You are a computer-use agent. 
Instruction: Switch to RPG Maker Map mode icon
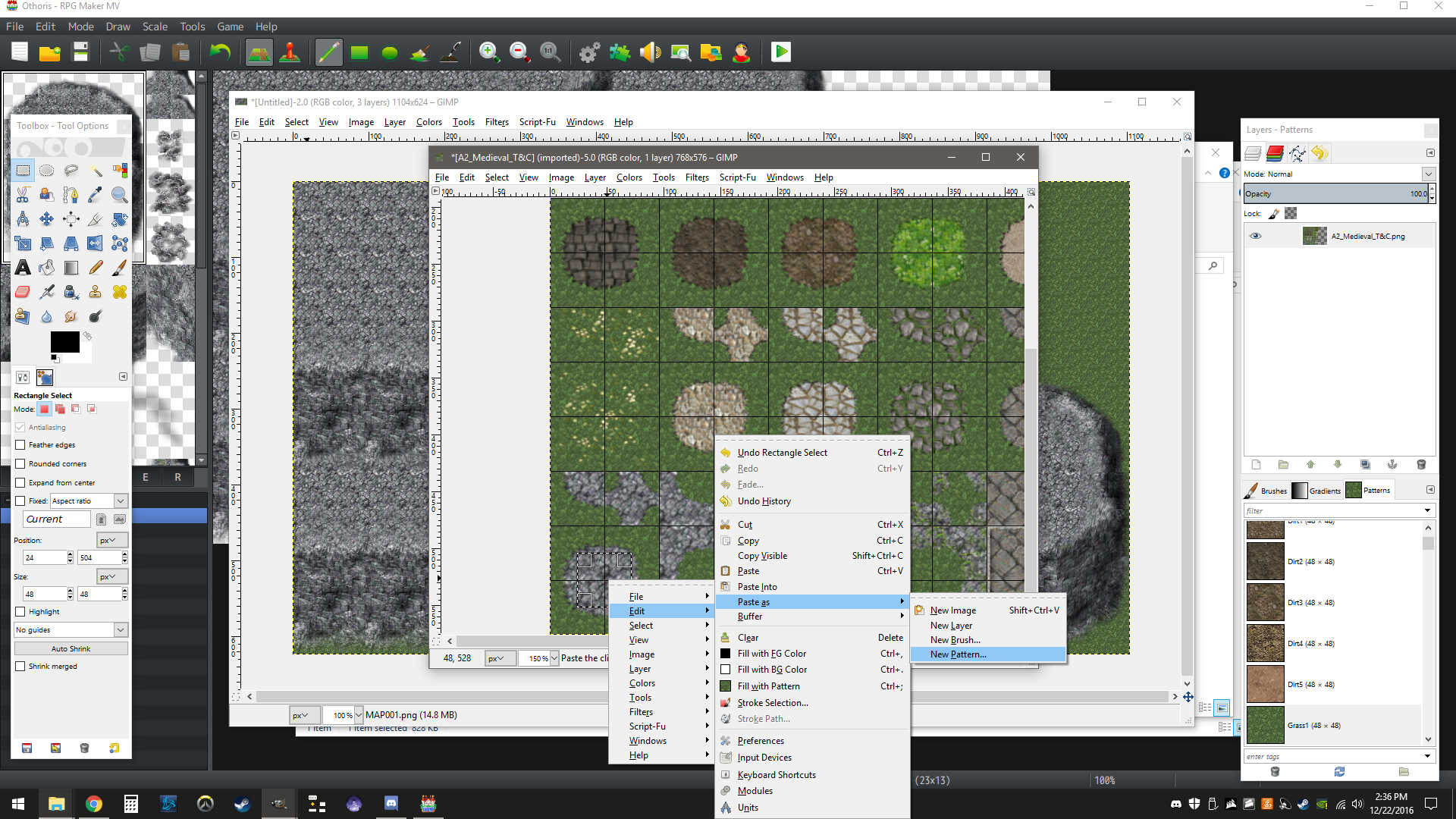[259, 52]
